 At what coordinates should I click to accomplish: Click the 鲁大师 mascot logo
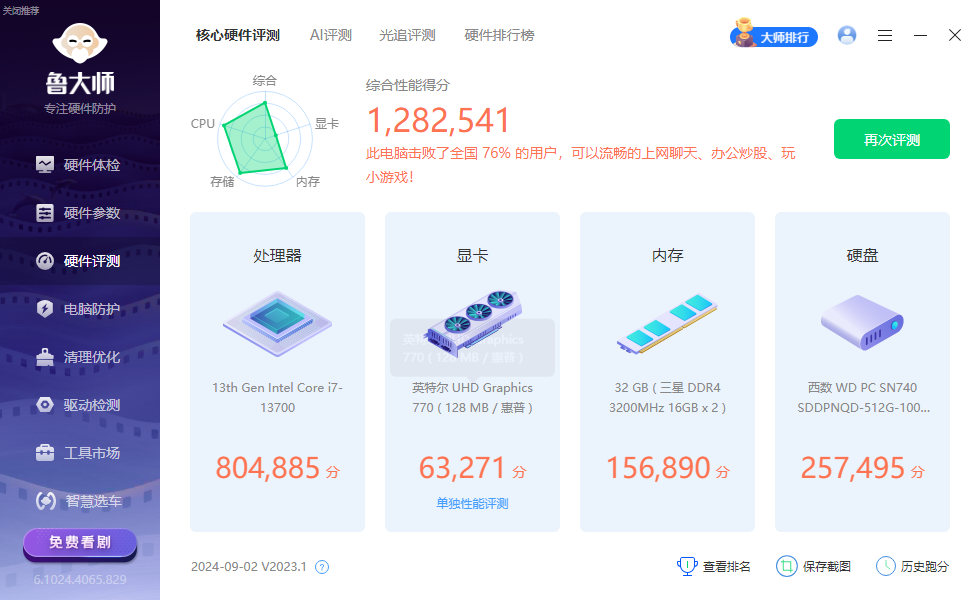tap(80, 44)
